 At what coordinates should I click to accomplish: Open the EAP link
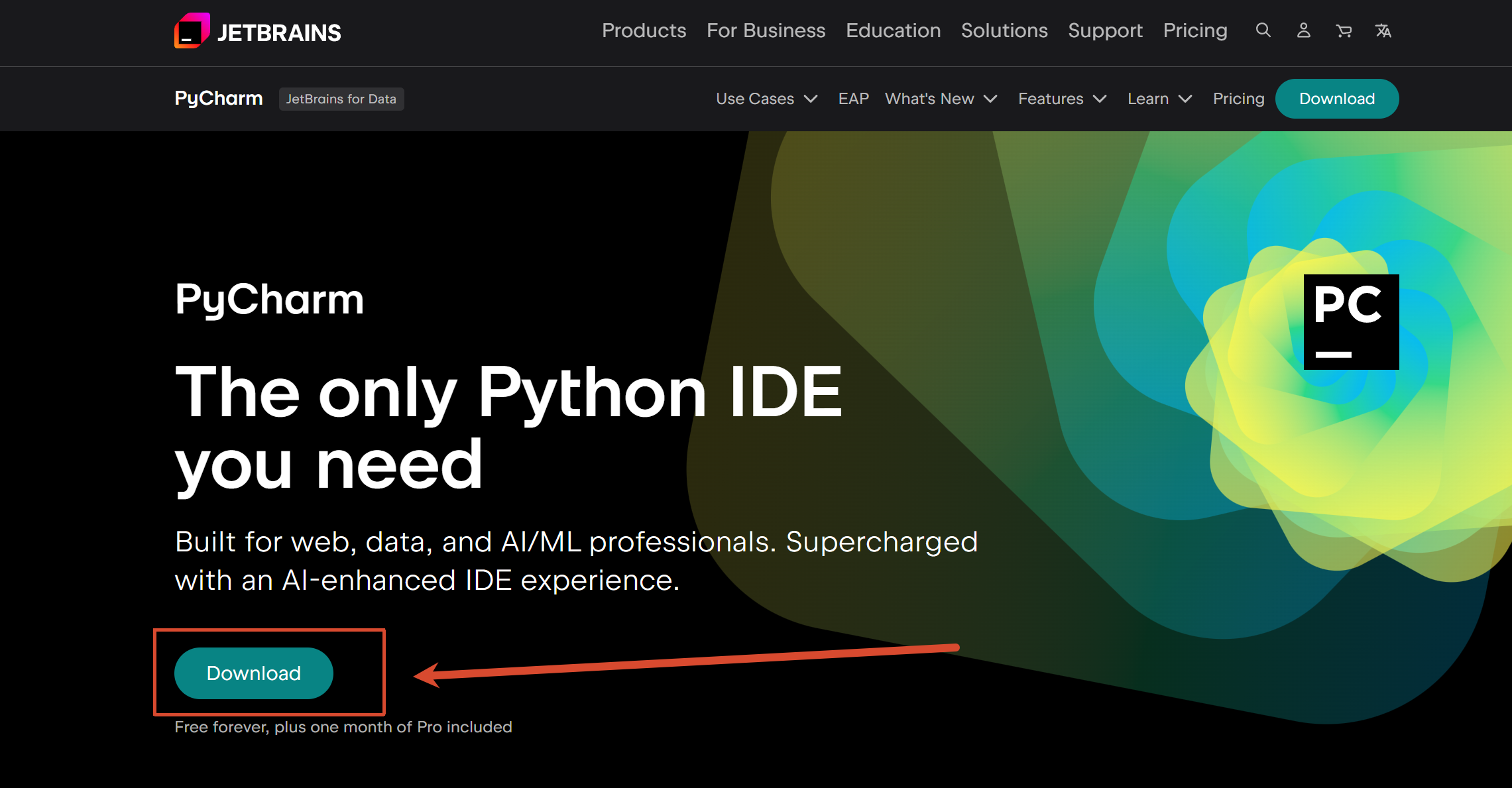point(854,99)
